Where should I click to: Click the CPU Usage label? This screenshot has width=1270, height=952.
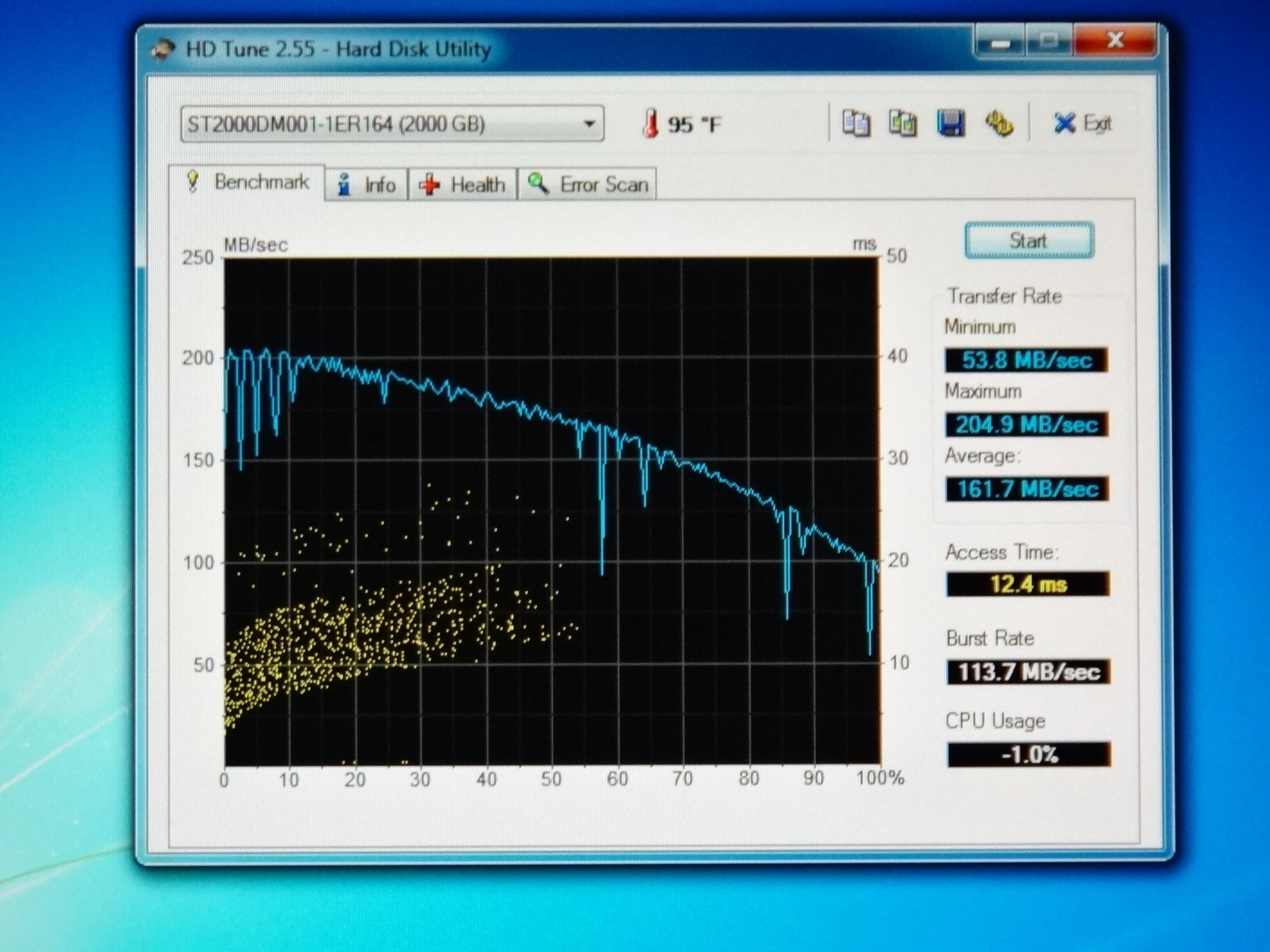pos(996,721)
